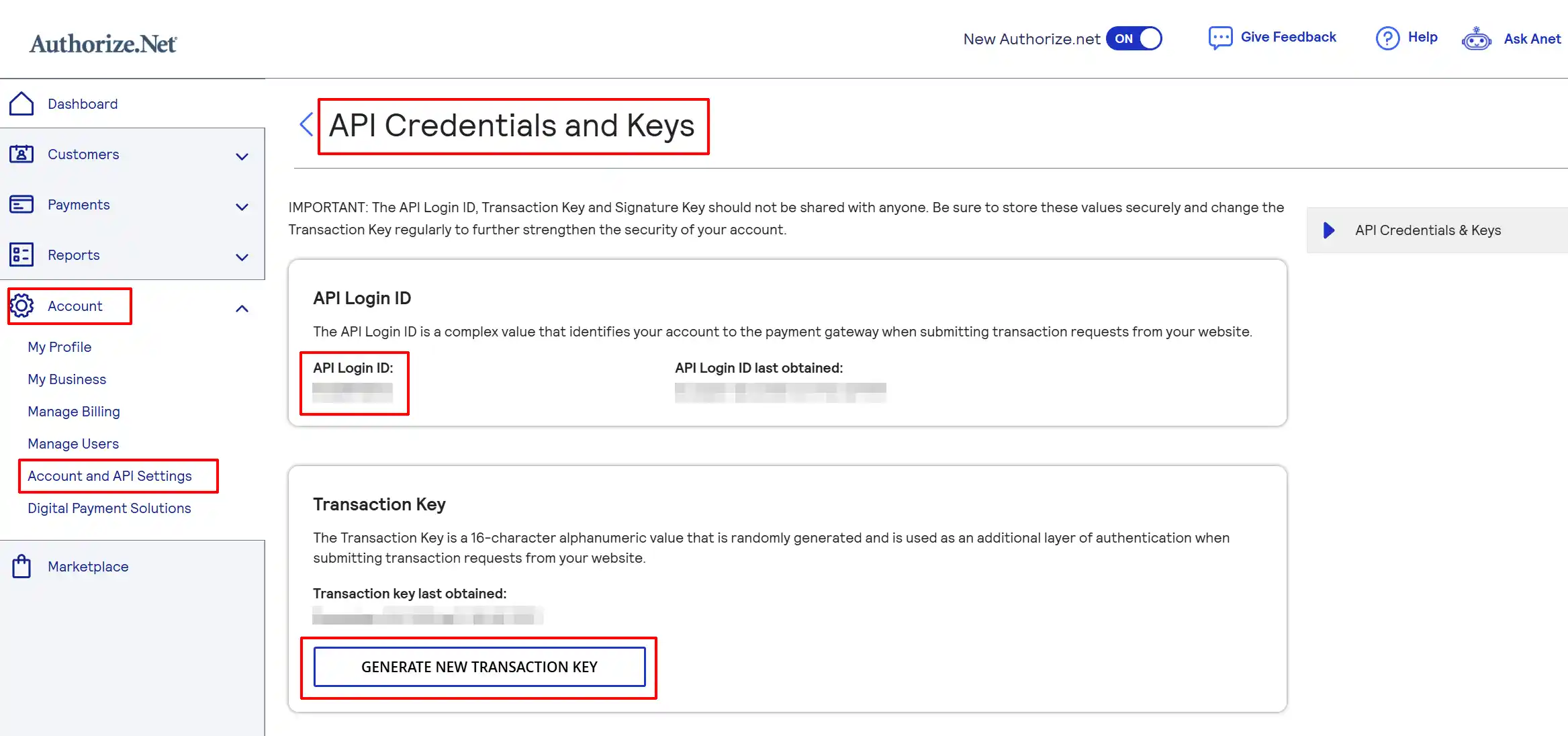
Task: Open Digital Payment Solutions link
Action: tap(109, 508)
